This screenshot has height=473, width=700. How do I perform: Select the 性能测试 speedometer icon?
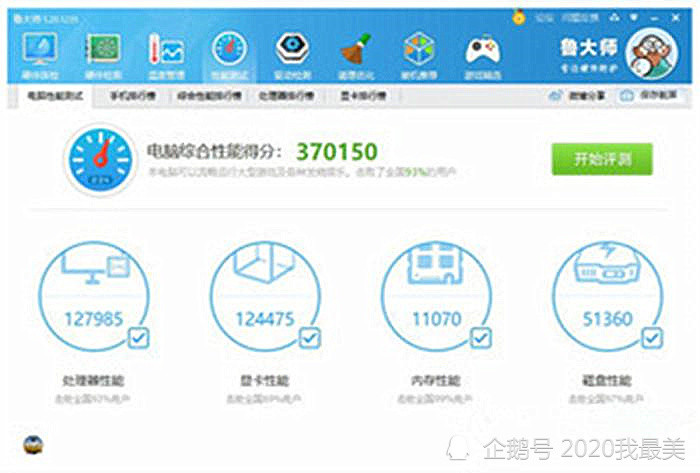pos(229,49)
